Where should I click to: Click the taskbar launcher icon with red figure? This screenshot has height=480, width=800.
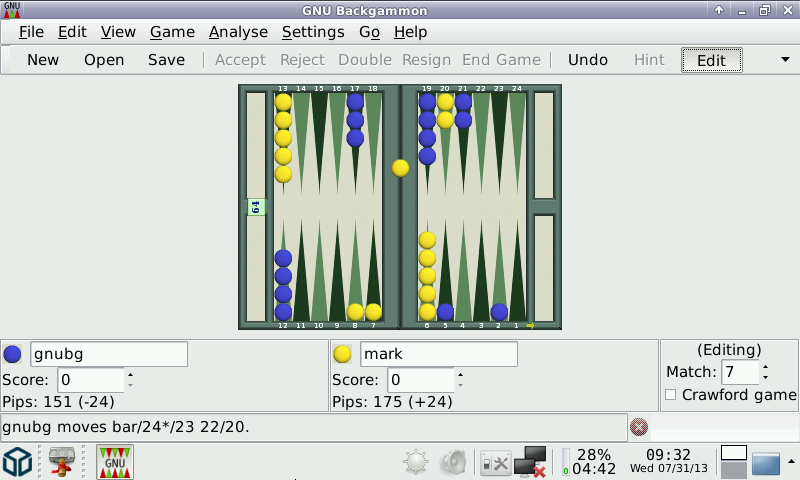pos(62,462)
